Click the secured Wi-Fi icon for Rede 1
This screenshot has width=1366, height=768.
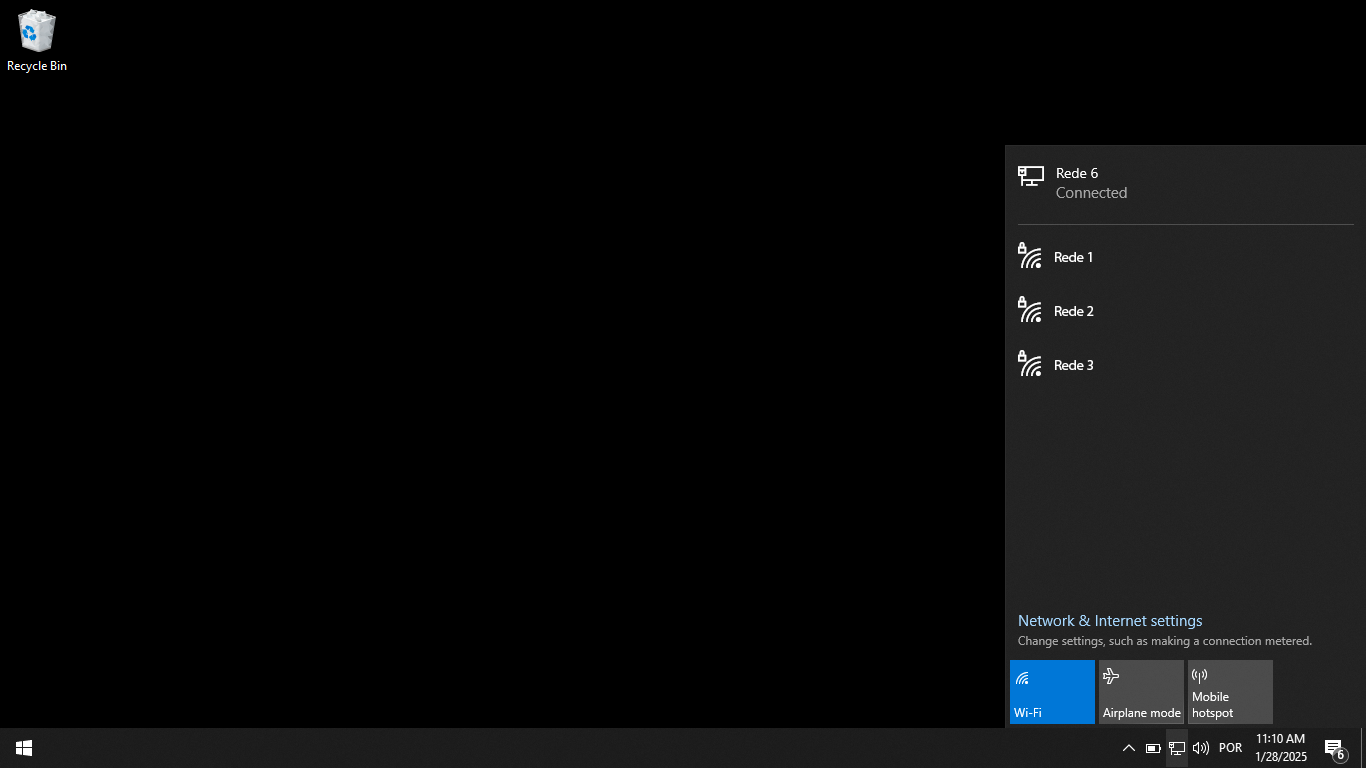point(1030,256)
